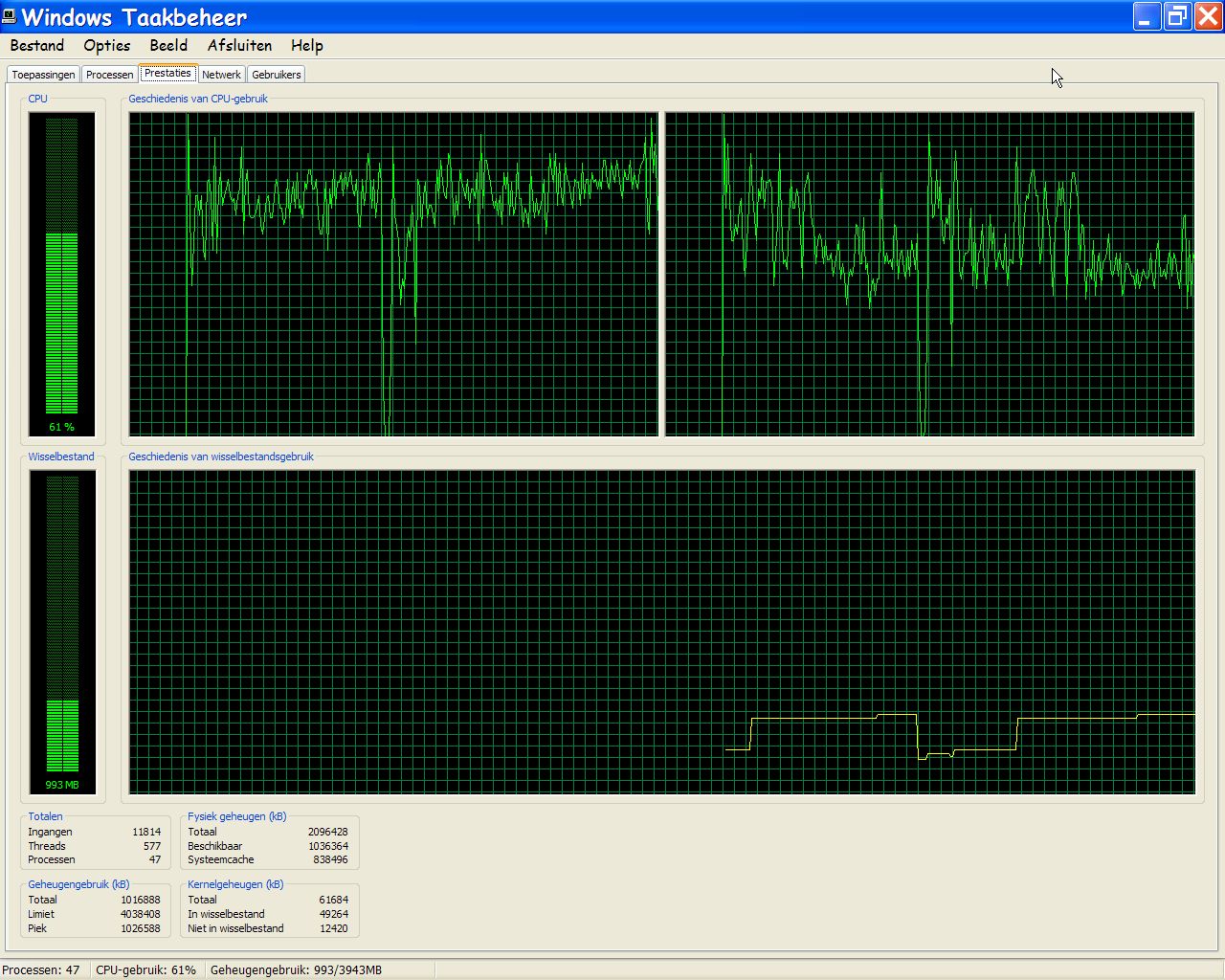This screenshot has height=980, width=1225.
Task: Open the Afsluiten menu
Action: [x=239, y=45]
